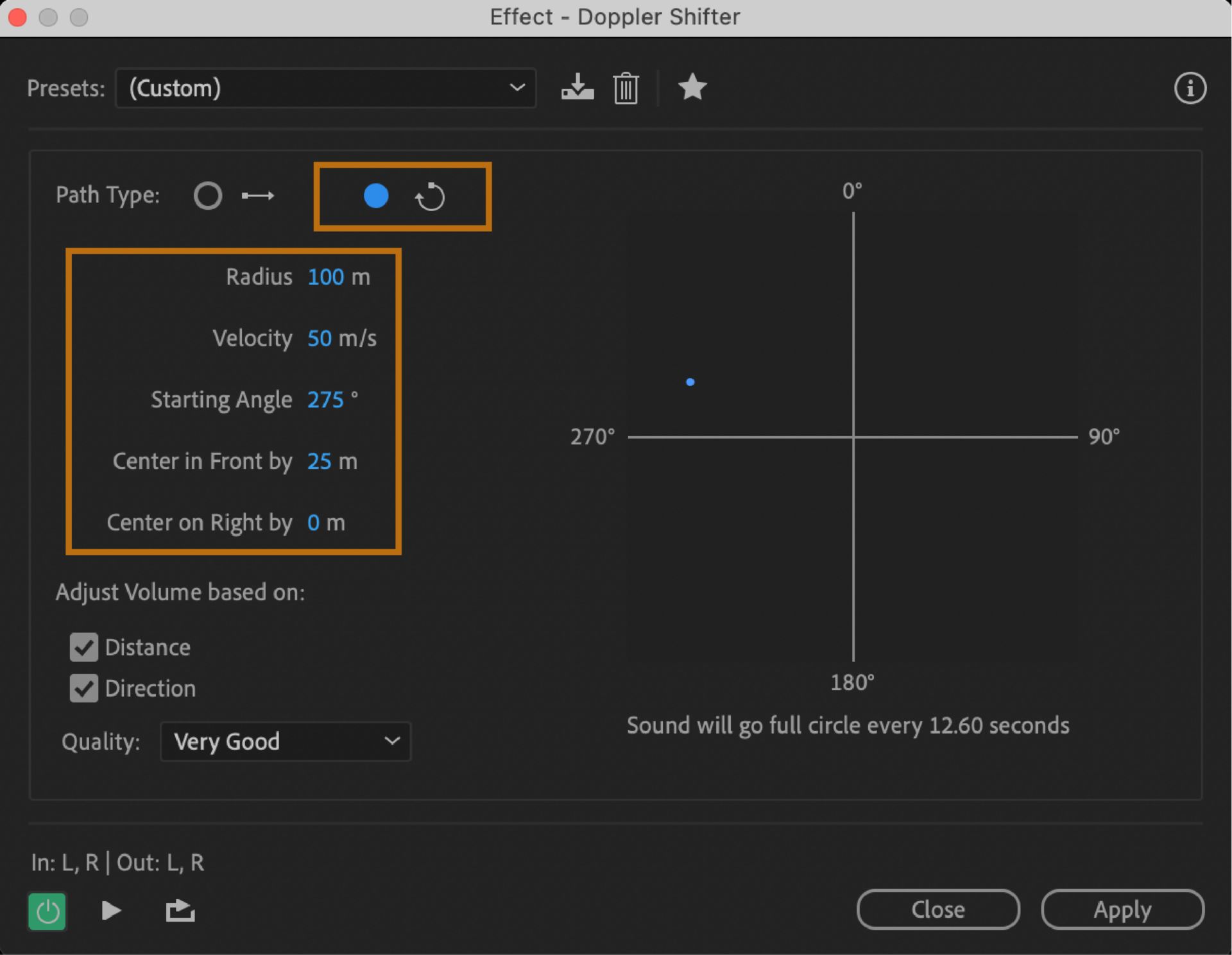Close the Effect dialog
Screen dimensions: 1232x955
(x=938, y=909)
